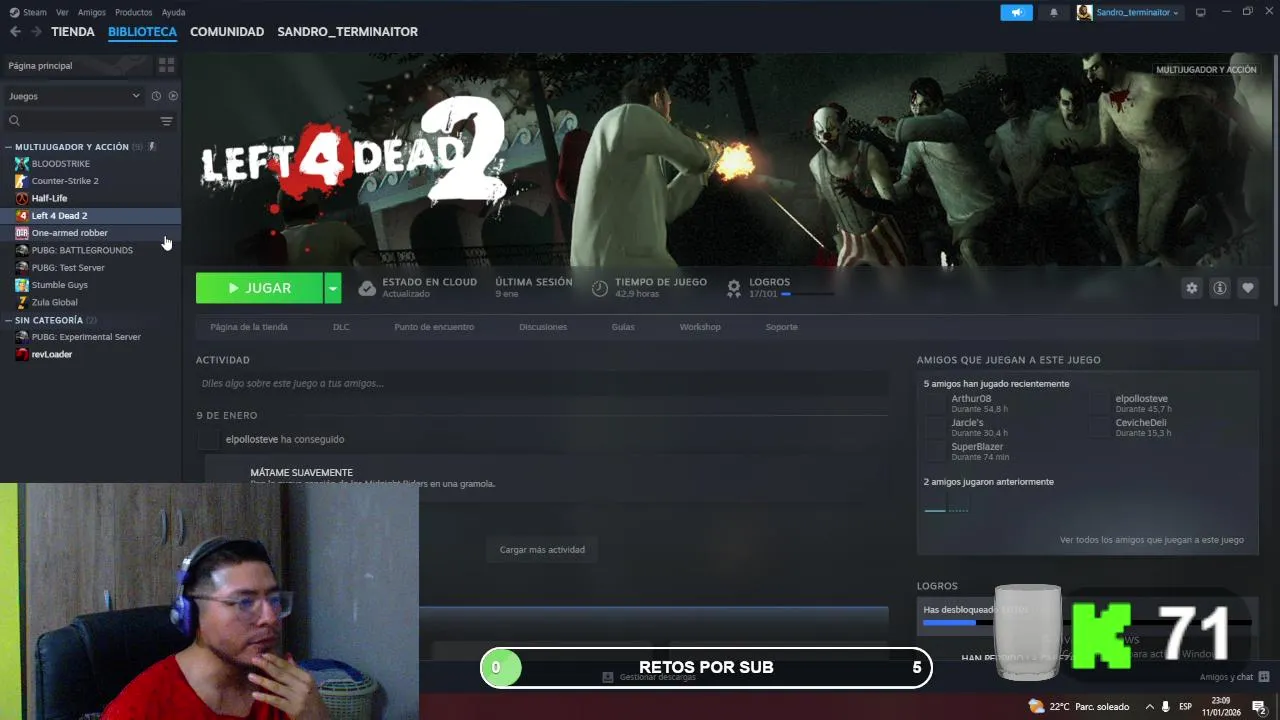
Task: Open the Soporte tab
Action: [x=782, y=327]
